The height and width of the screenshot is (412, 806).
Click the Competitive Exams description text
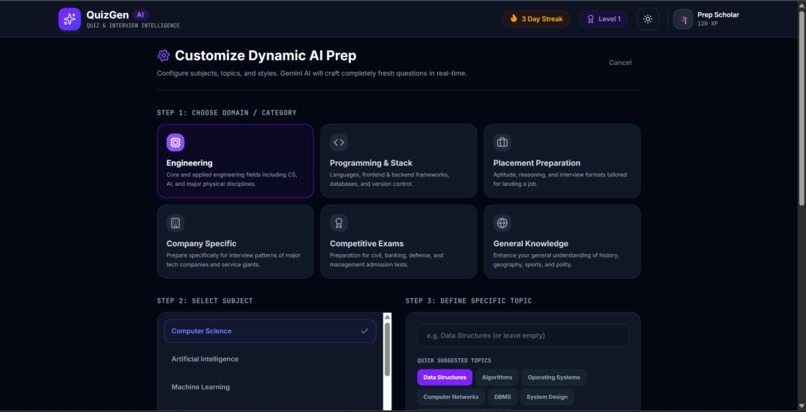pyautogui.click(x=386, y=260)
